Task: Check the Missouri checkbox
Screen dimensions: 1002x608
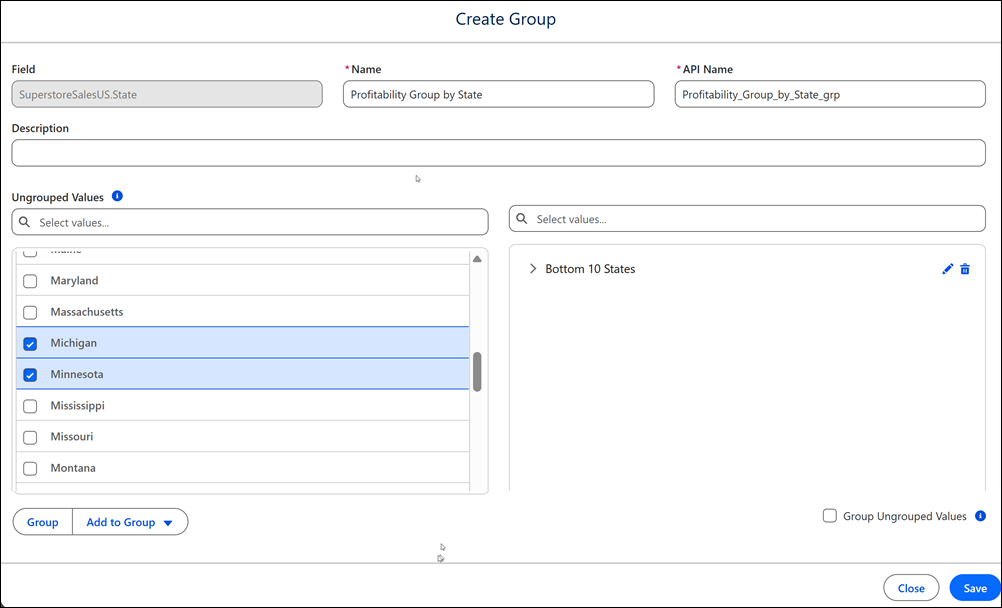Action: coord(30,437)
